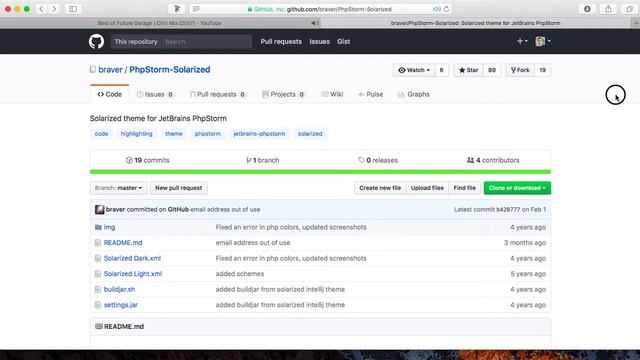Viewport: 640px width, 360px height.
Task: Open 'email address out of use' commit message
Action: coord(225,209)
